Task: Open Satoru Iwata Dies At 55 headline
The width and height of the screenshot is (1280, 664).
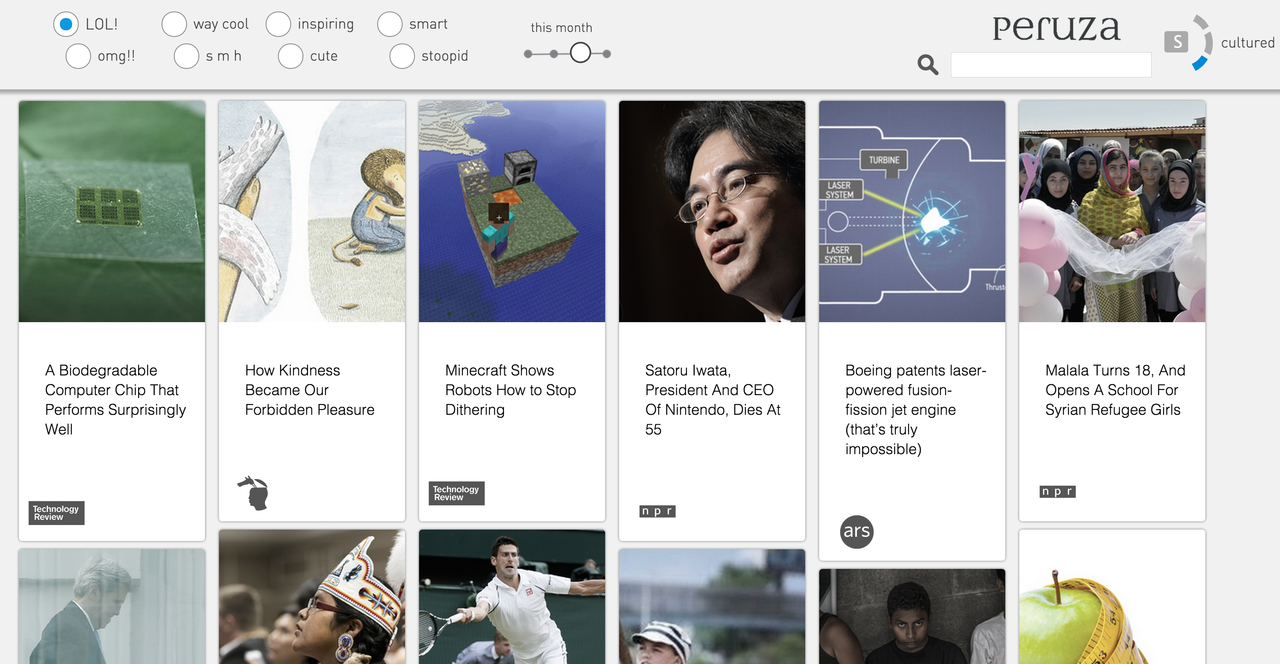Action: [x=713, y=400]
